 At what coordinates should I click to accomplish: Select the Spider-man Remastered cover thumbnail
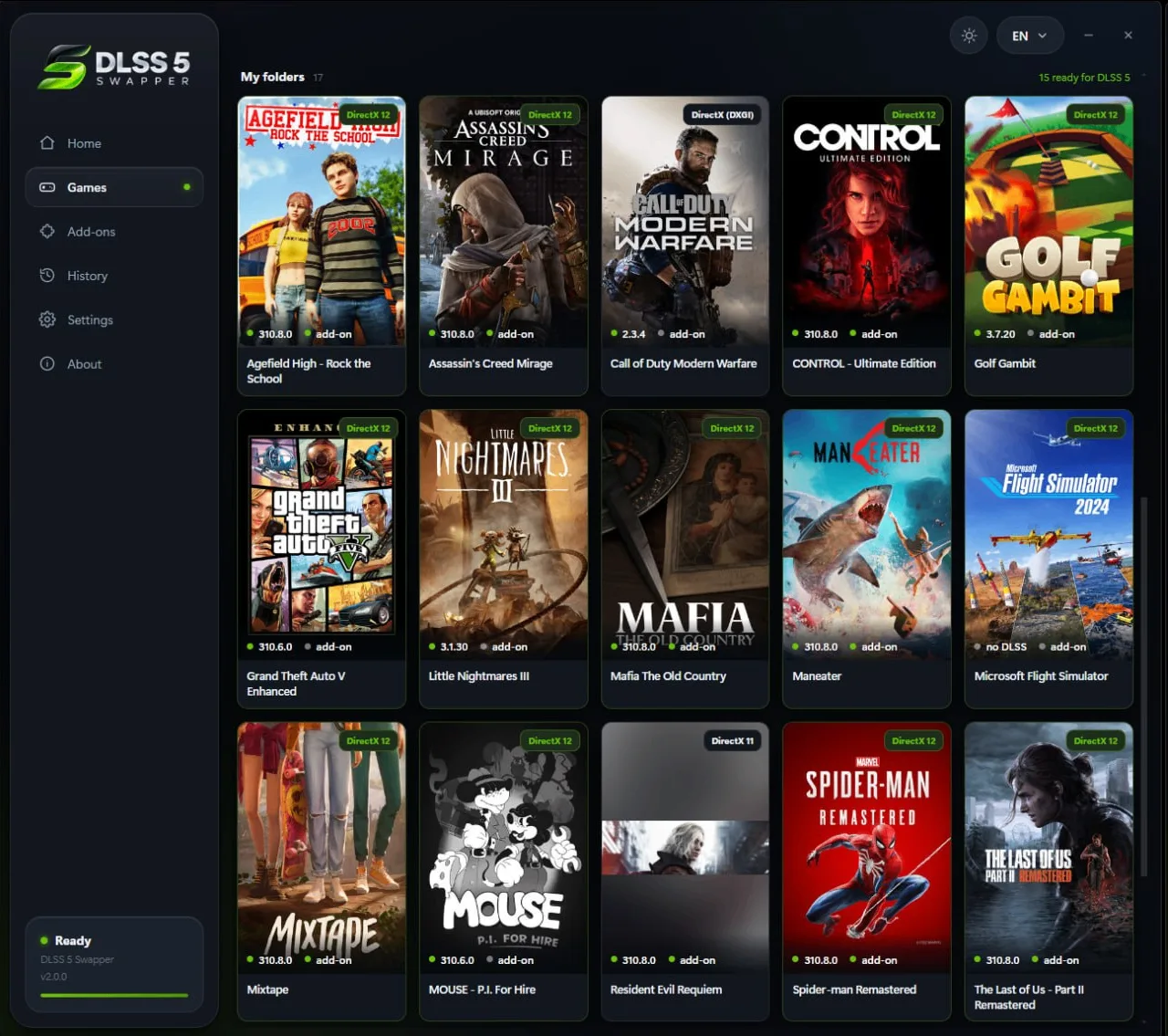tap(867, 848)
